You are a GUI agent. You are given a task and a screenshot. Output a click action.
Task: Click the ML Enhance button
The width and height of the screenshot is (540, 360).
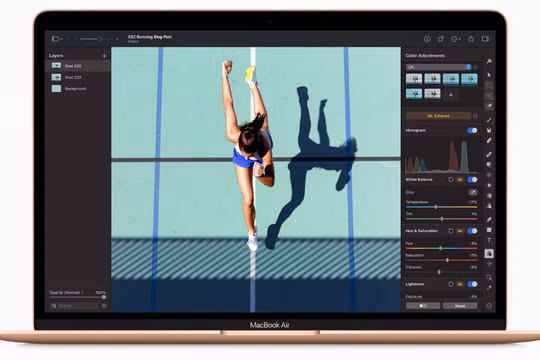click(x=438, y=116)
